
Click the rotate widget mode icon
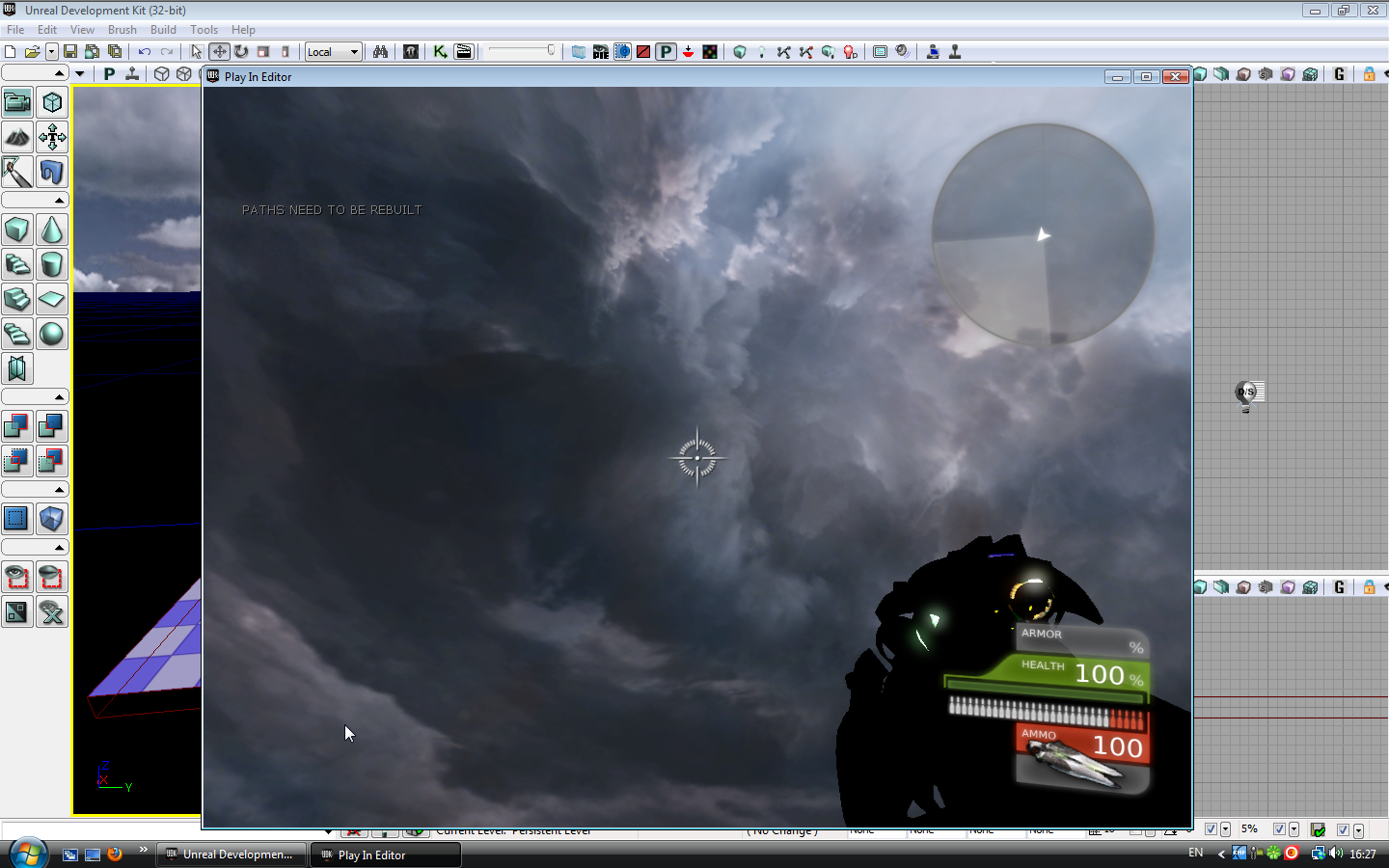point(241,52)
